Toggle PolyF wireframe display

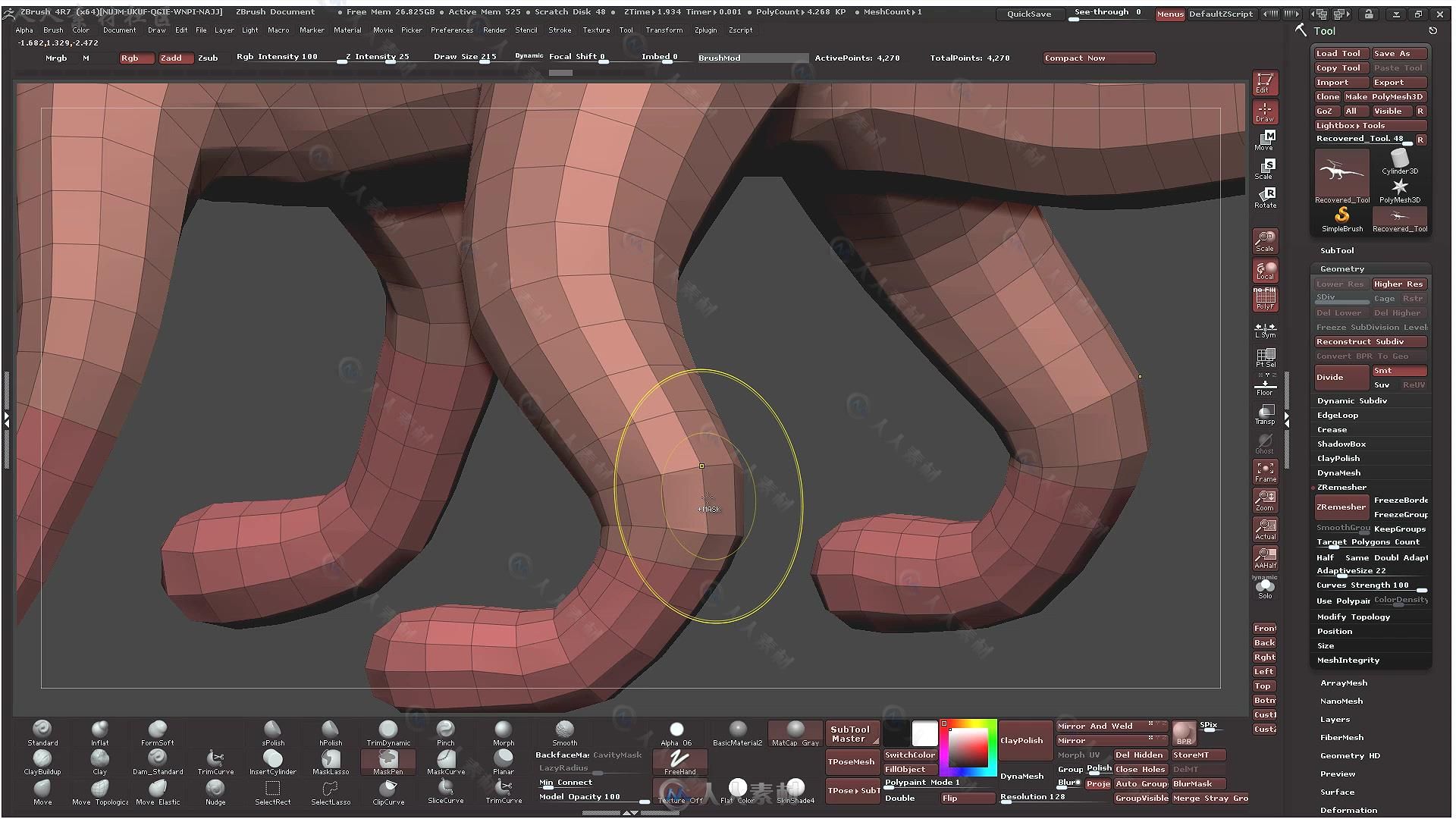pyautogui.click(x=1265, y=300)
